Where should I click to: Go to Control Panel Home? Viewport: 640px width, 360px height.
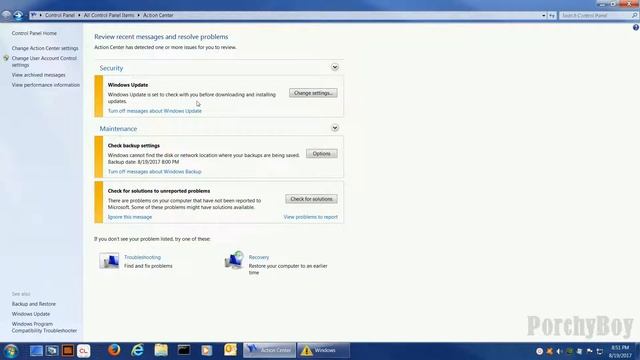(x=34, y=33)
